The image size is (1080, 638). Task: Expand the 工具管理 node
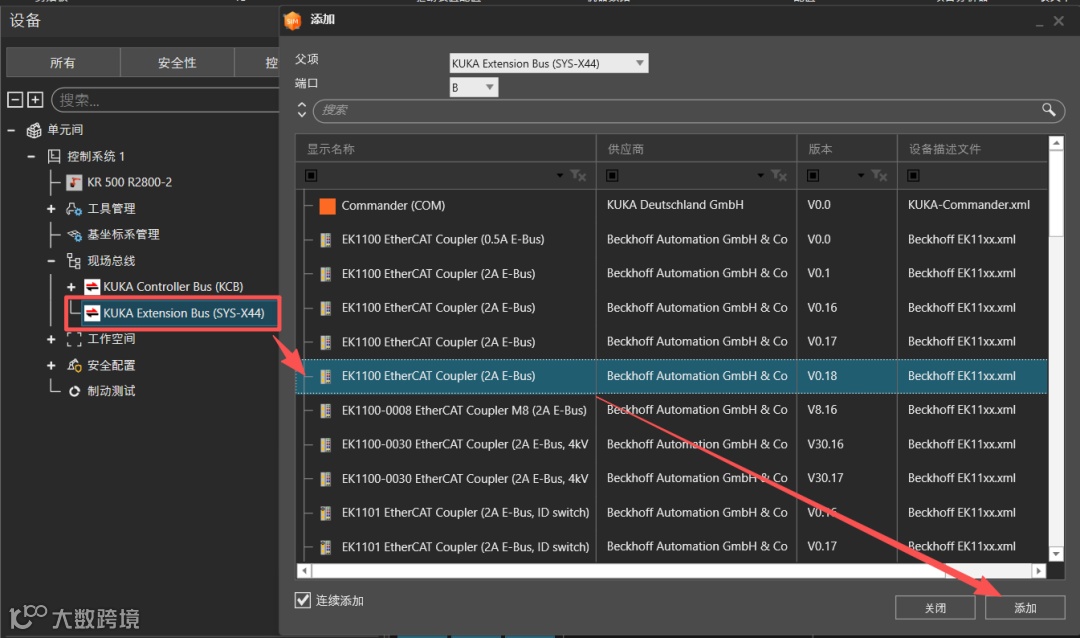click(x=51, y=209)
